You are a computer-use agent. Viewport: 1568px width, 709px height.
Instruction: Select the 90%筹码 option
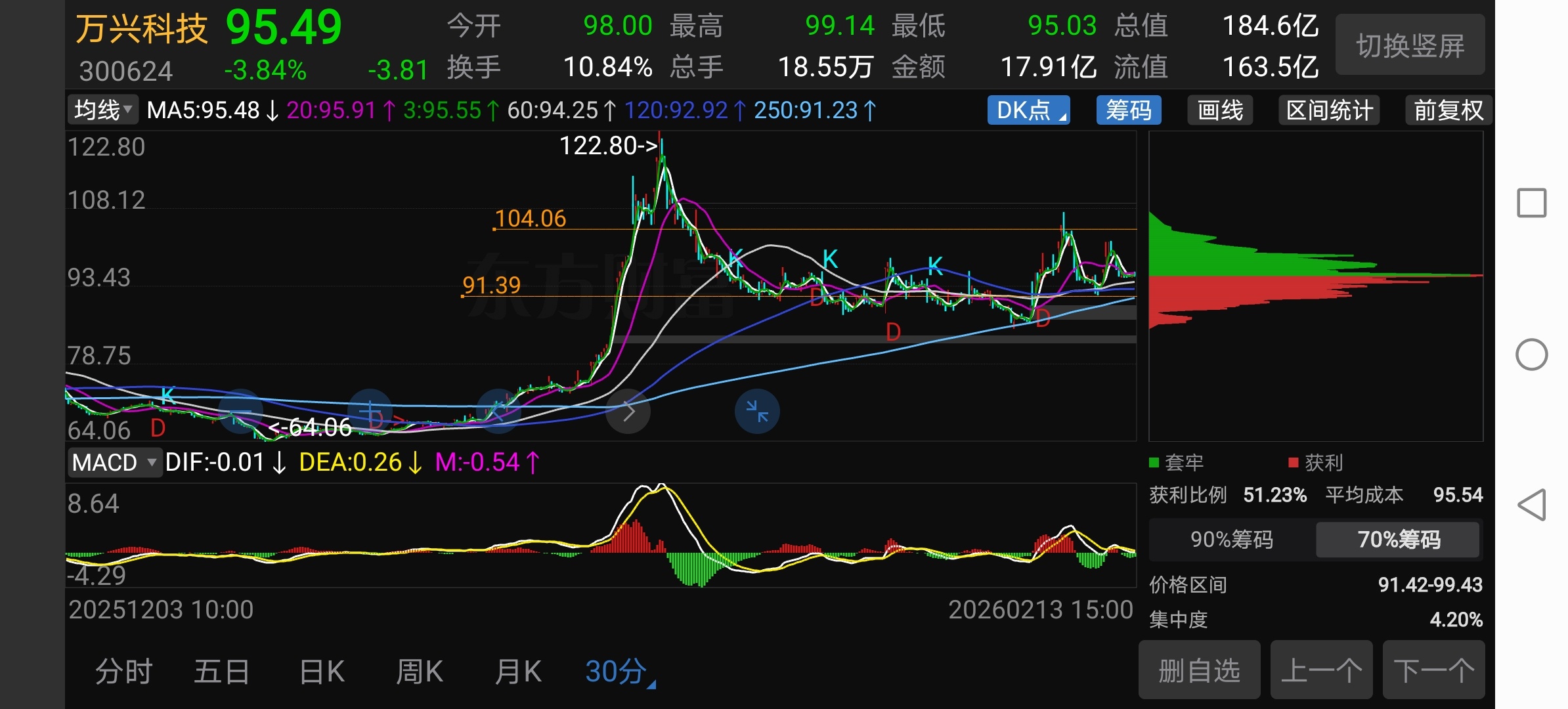pos(1232,540)
